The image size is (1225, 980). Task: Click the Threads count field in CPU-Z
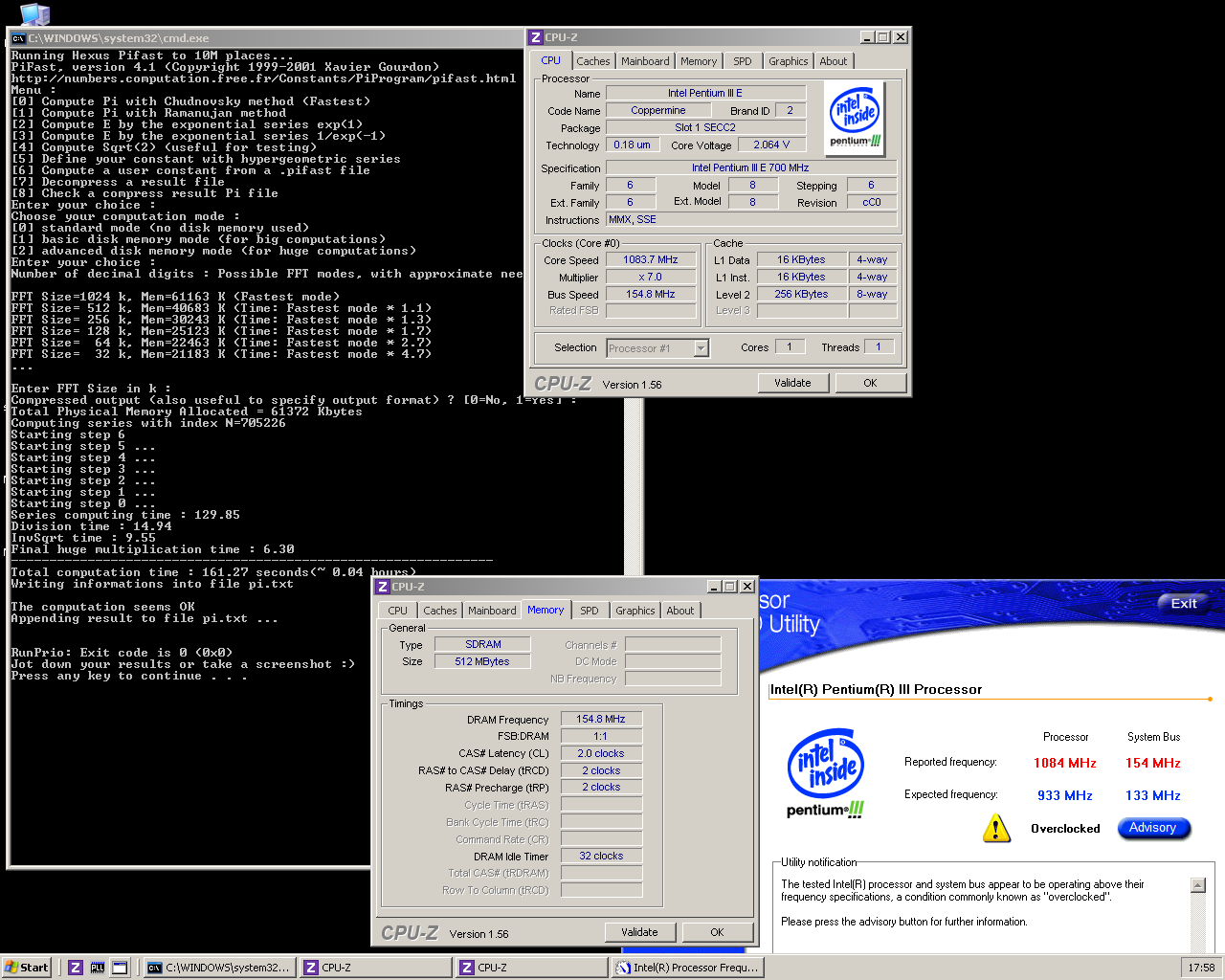[879, 347]
